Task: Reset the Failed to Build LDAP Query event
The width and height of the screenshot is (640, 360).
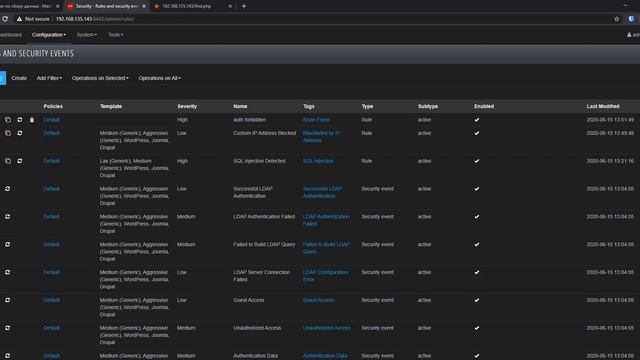Action: 8,244
